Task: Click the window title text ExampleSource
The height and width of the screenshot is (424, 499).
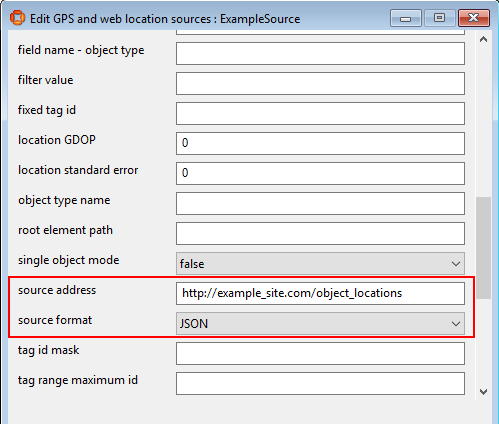Action: [260, 19]
